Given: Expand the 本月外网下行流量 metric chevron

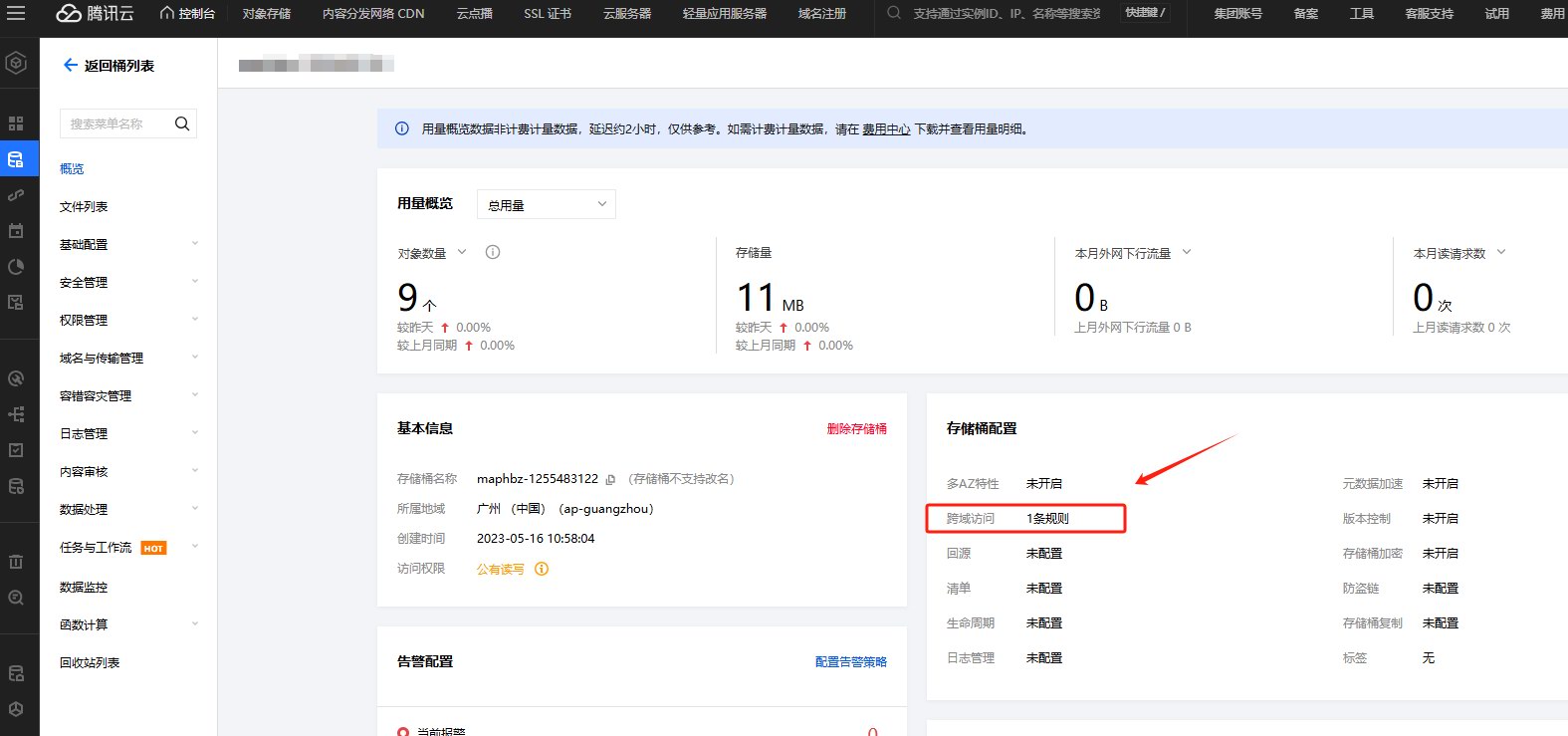Looking at the screenshot, I should point(1187,252).
